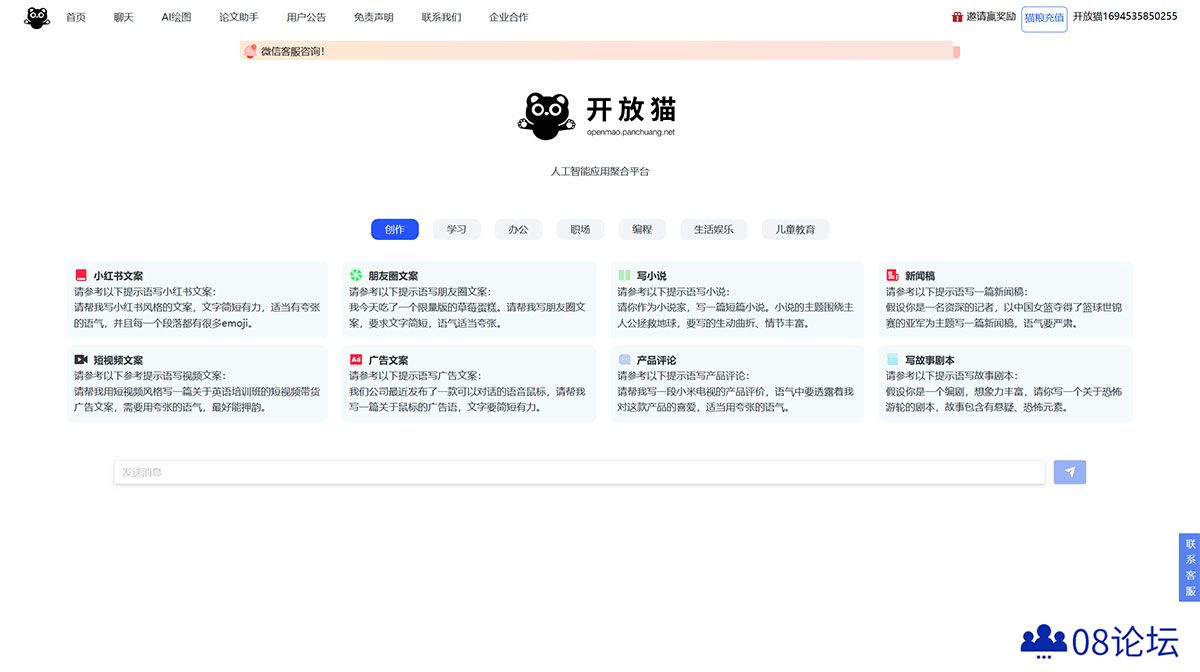This screenshot has height=672, width=1200.
Task: Open the 小红书文案 card title
Action: (x=118, y=276)
